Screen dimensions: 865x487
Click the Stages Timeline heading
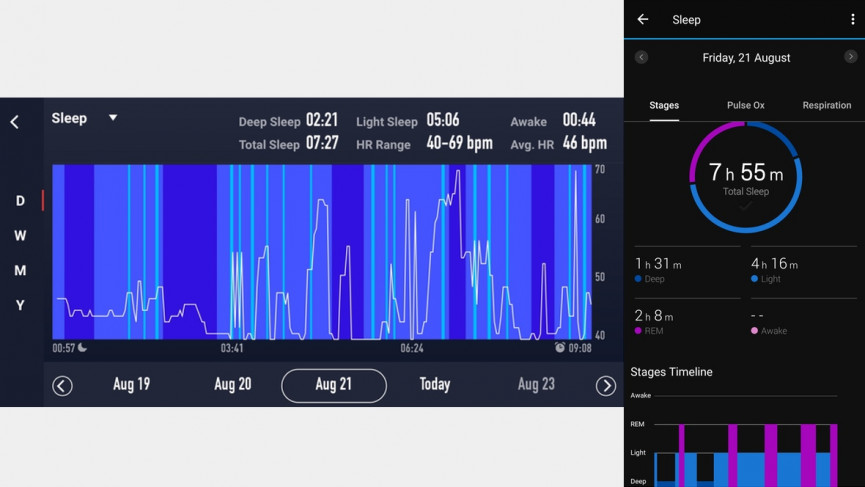(671, 372)
